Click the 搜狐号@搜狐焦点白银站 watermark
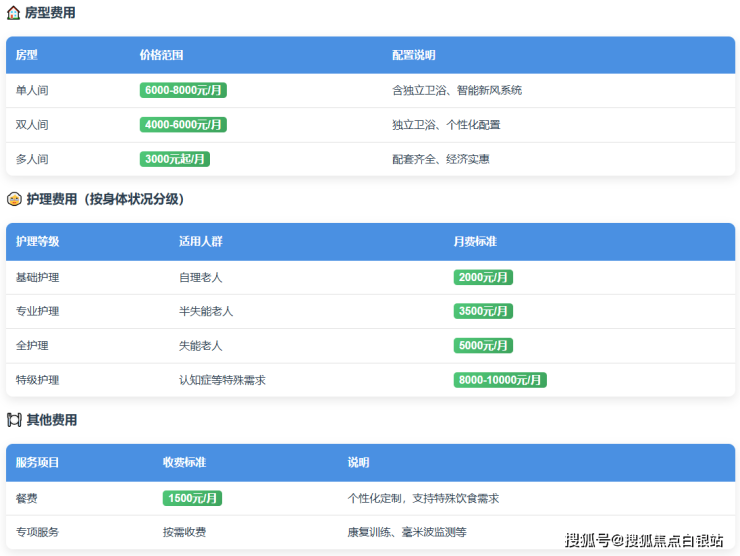This screenshot has width=740, height=556. tap(644, 541)
